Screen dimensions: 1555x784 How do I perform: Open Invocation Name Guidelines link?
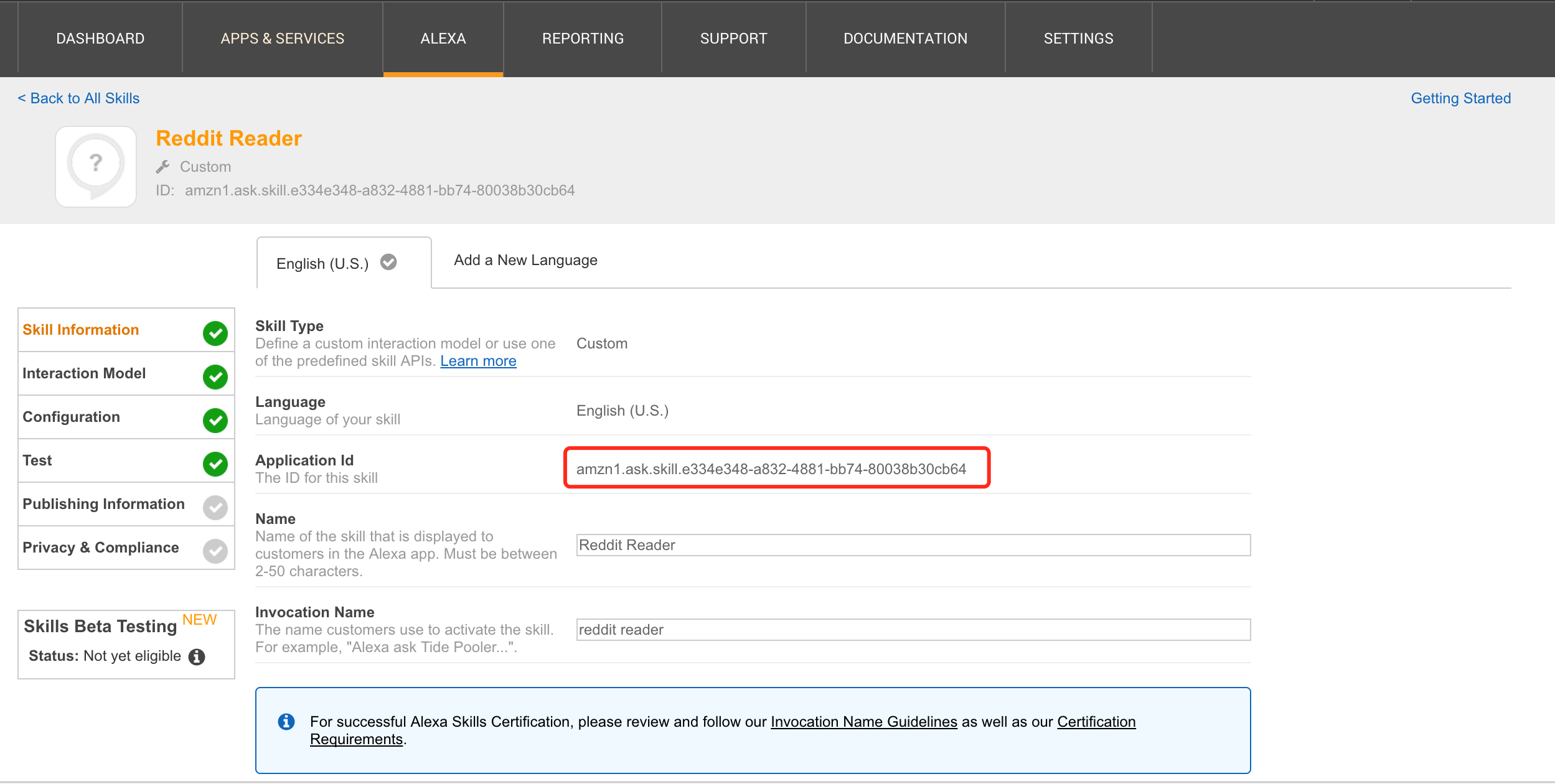[864, 722]
